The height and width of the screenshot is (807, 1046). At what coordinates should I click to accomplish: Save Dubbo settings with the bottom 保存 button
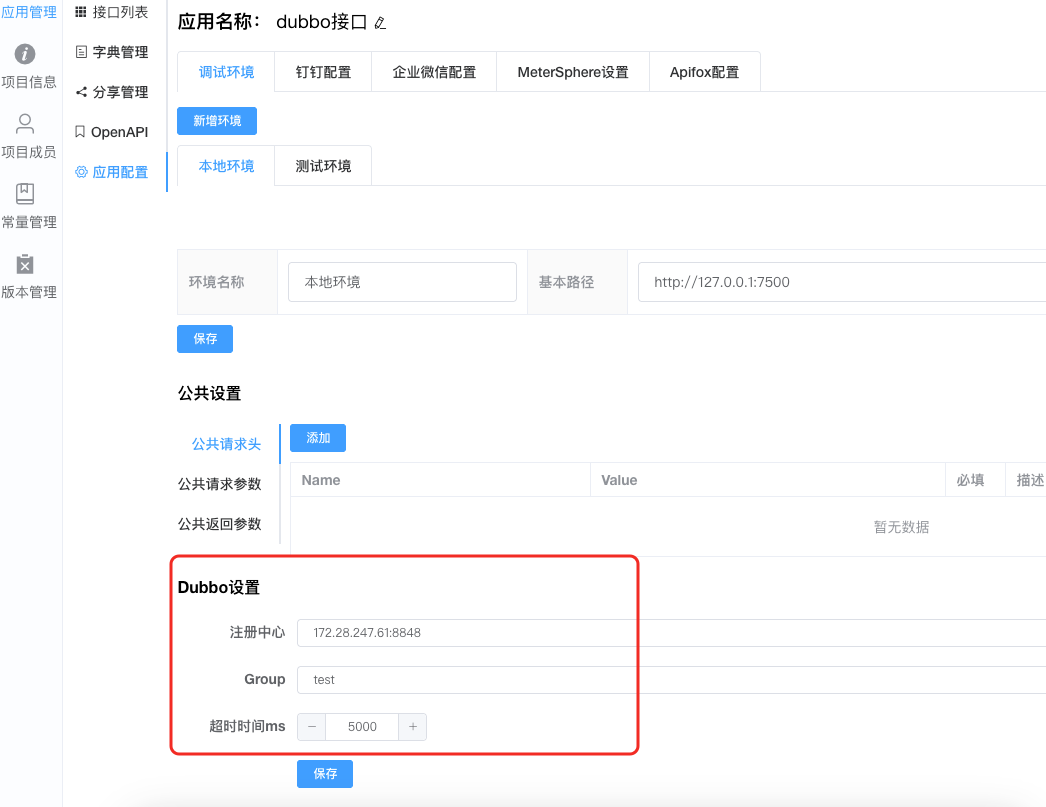pos(325,774)
